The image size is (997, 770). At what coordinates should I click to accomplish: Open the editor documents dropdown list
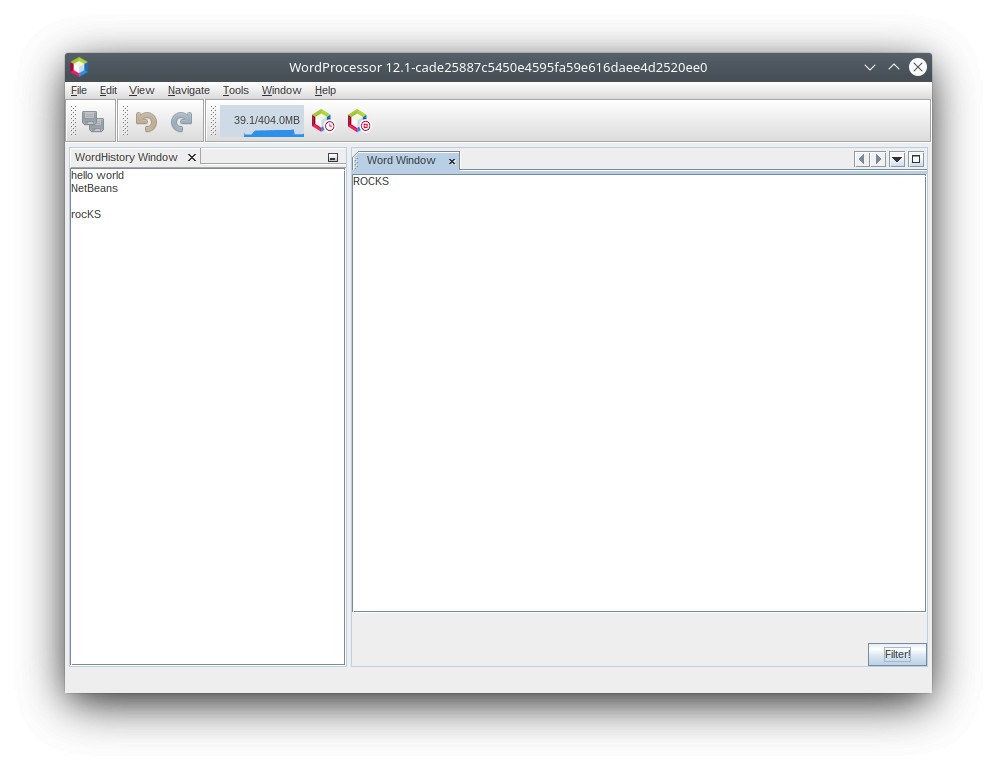tap(897, 159)
